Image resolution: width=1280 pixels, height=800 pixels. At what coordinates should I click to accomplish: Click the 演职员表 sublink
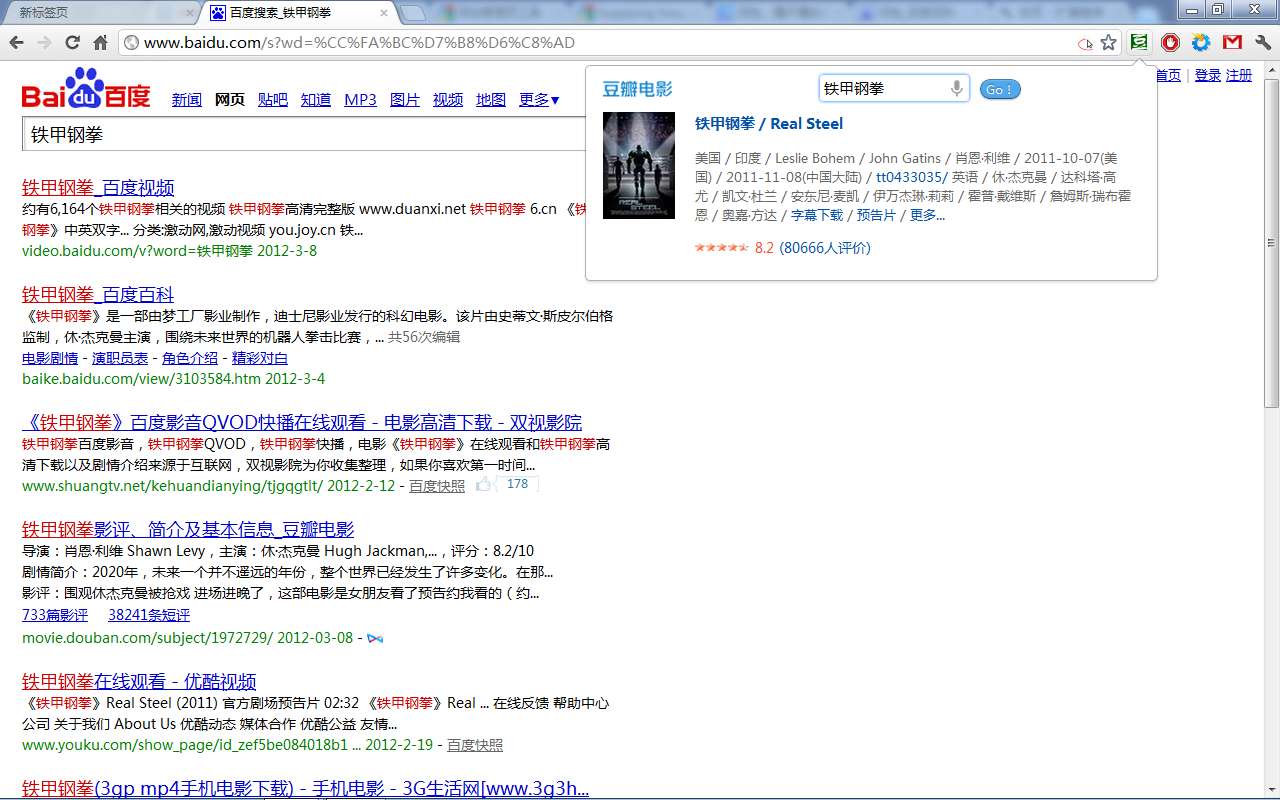[x=120, y=358]
